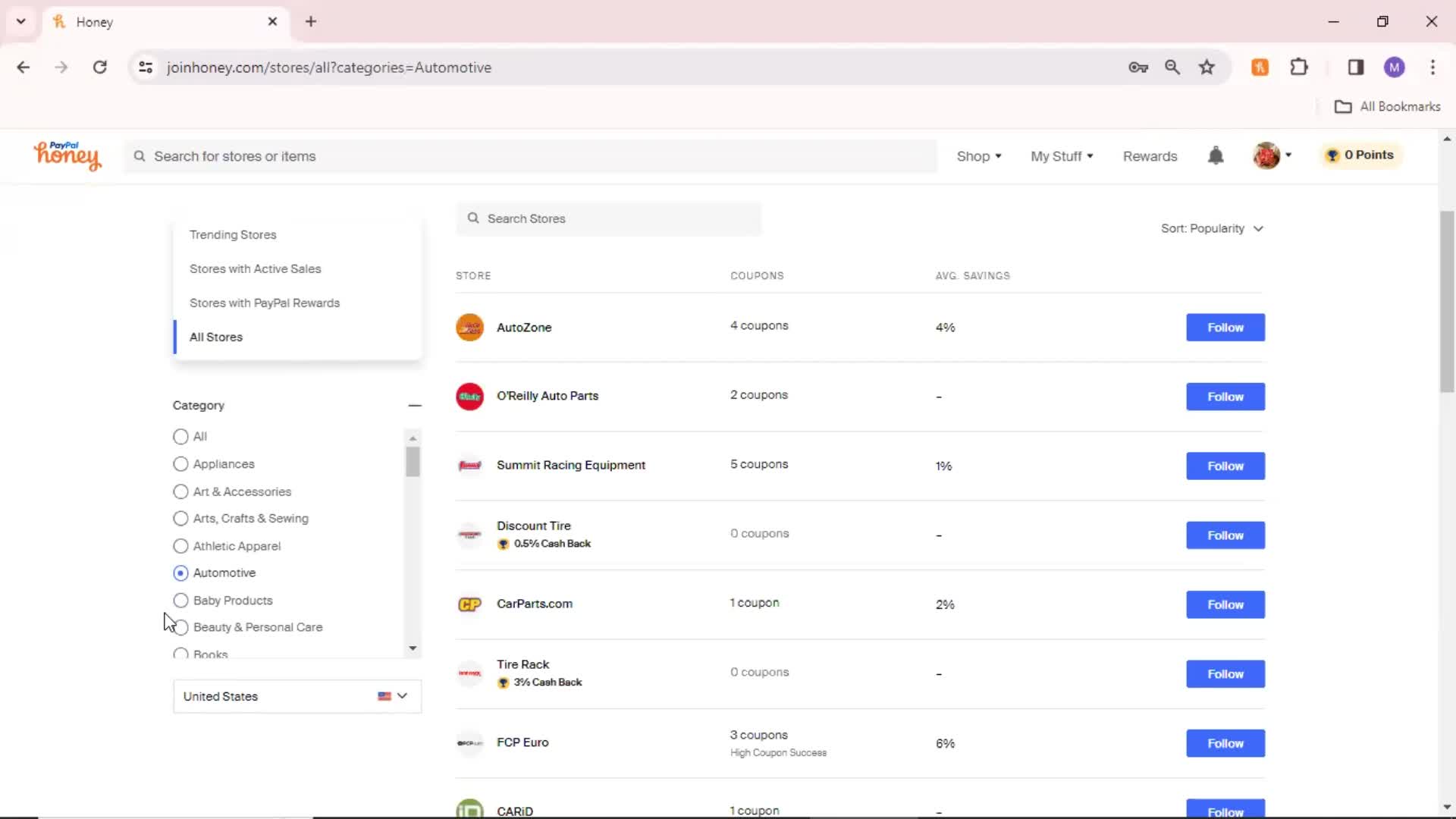The image size is (1456, 819).
Task: Open the My Stuff menu
Action: point(1062,156)
